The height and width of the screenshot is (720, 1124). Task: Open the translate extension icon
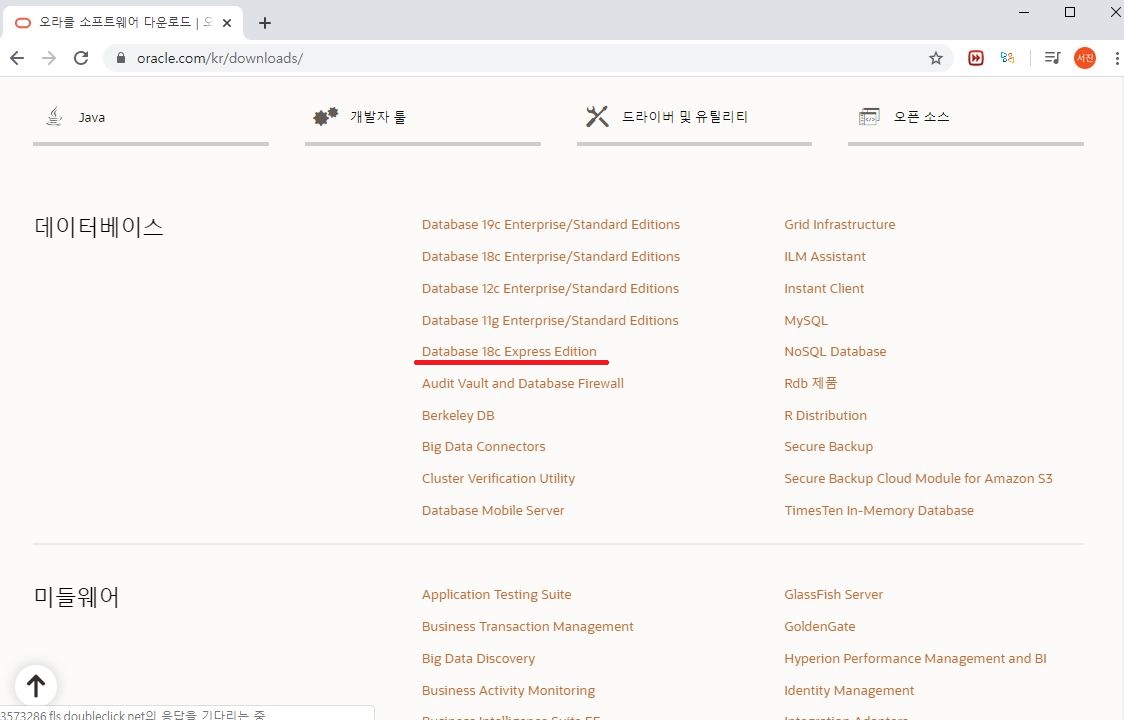1007,58
